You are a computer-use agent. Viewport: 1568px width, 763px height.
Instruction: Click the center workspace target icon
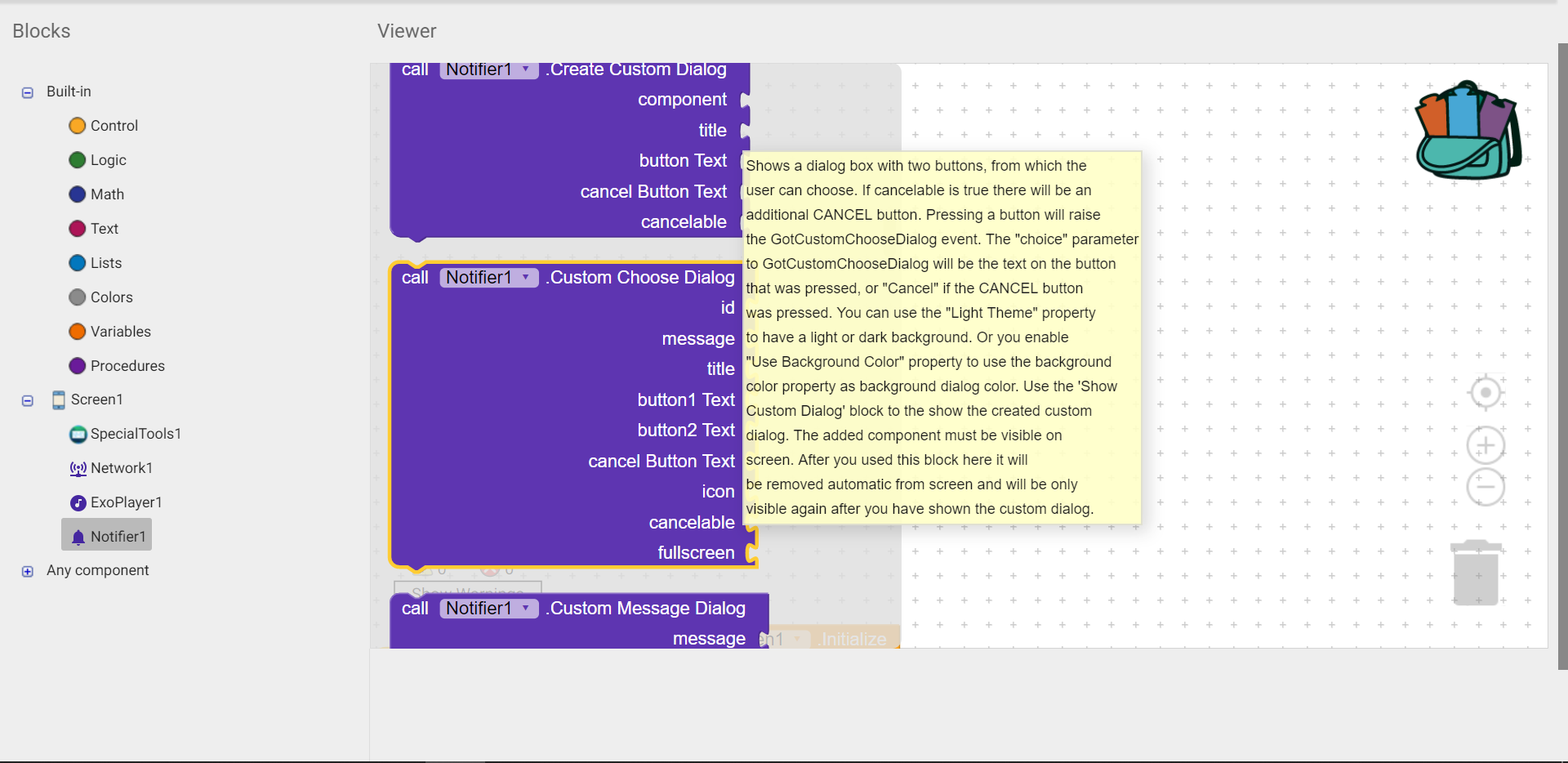point(1486,393)
